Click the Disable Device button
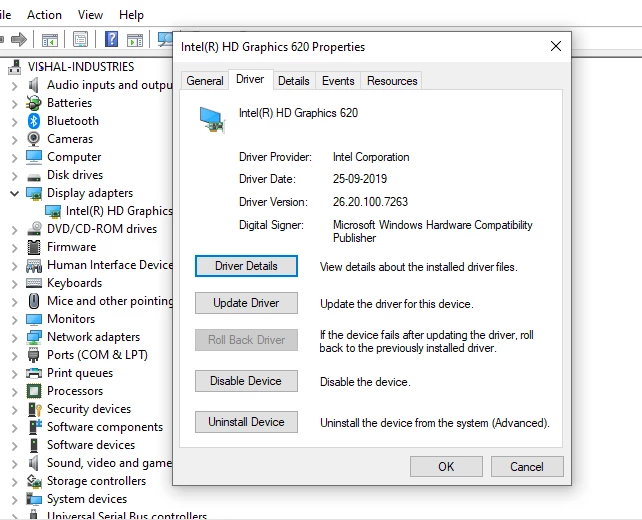This screenshot has height=520, width=642. (246, 381)
